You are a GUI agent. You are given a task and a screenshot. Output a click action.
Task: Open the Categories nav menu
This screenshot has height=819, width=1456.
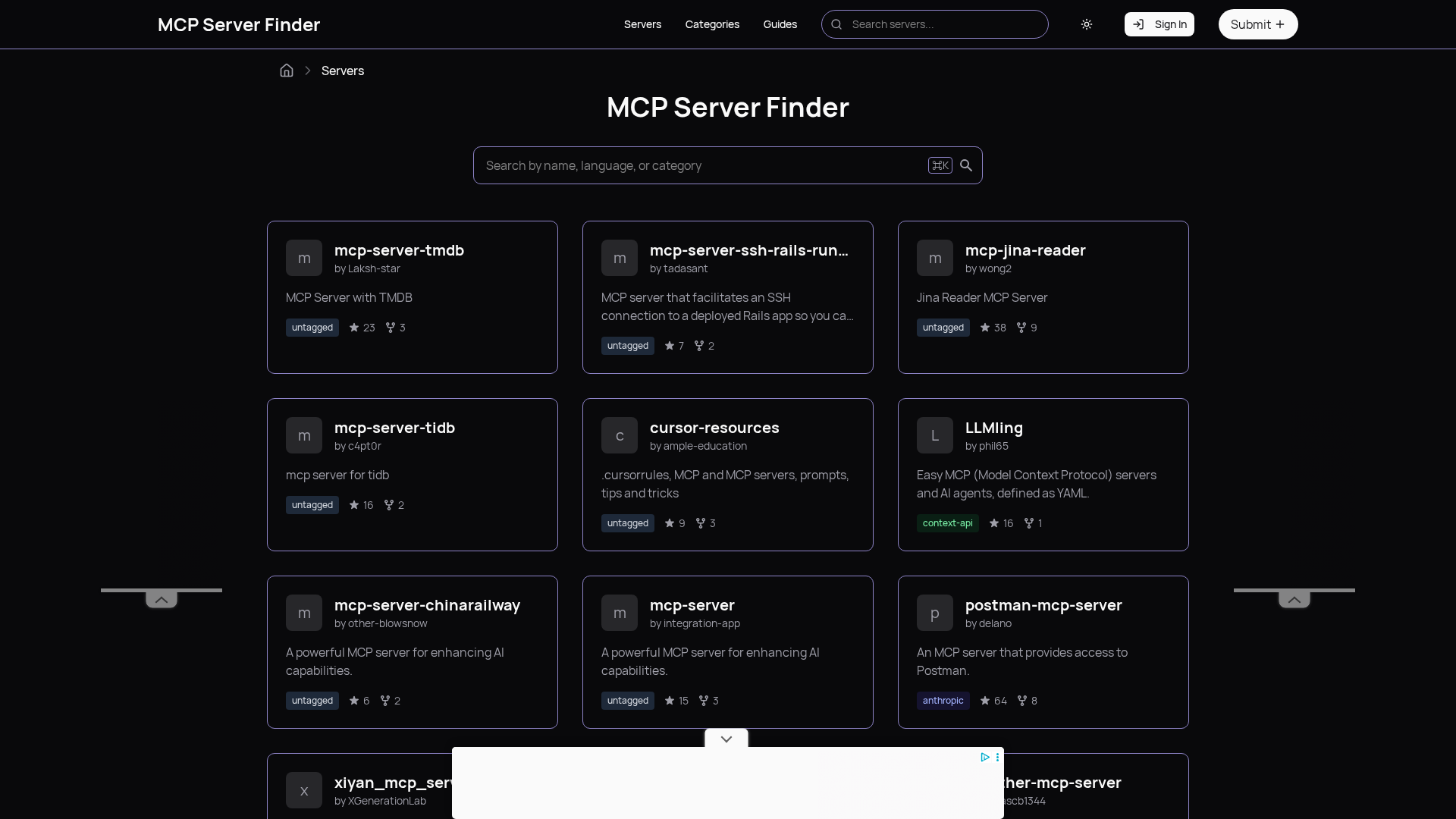[x=712, y=24]
